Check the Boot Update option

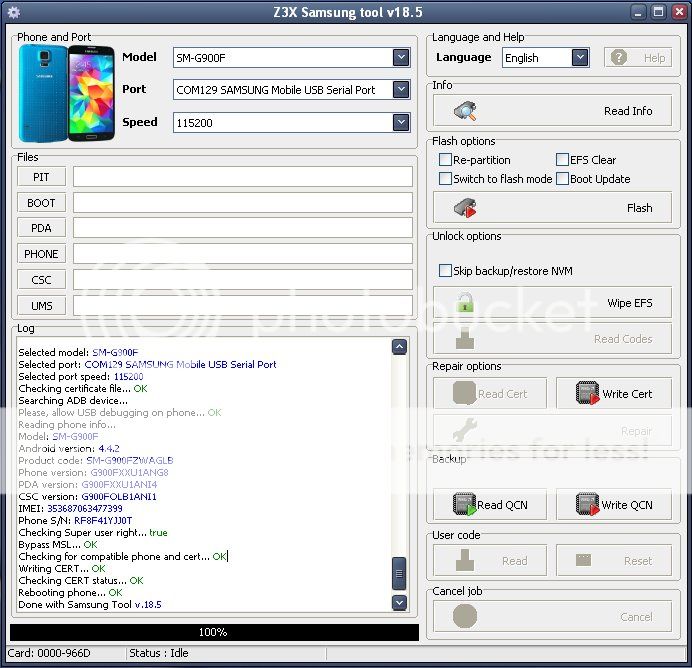[562, 179]
